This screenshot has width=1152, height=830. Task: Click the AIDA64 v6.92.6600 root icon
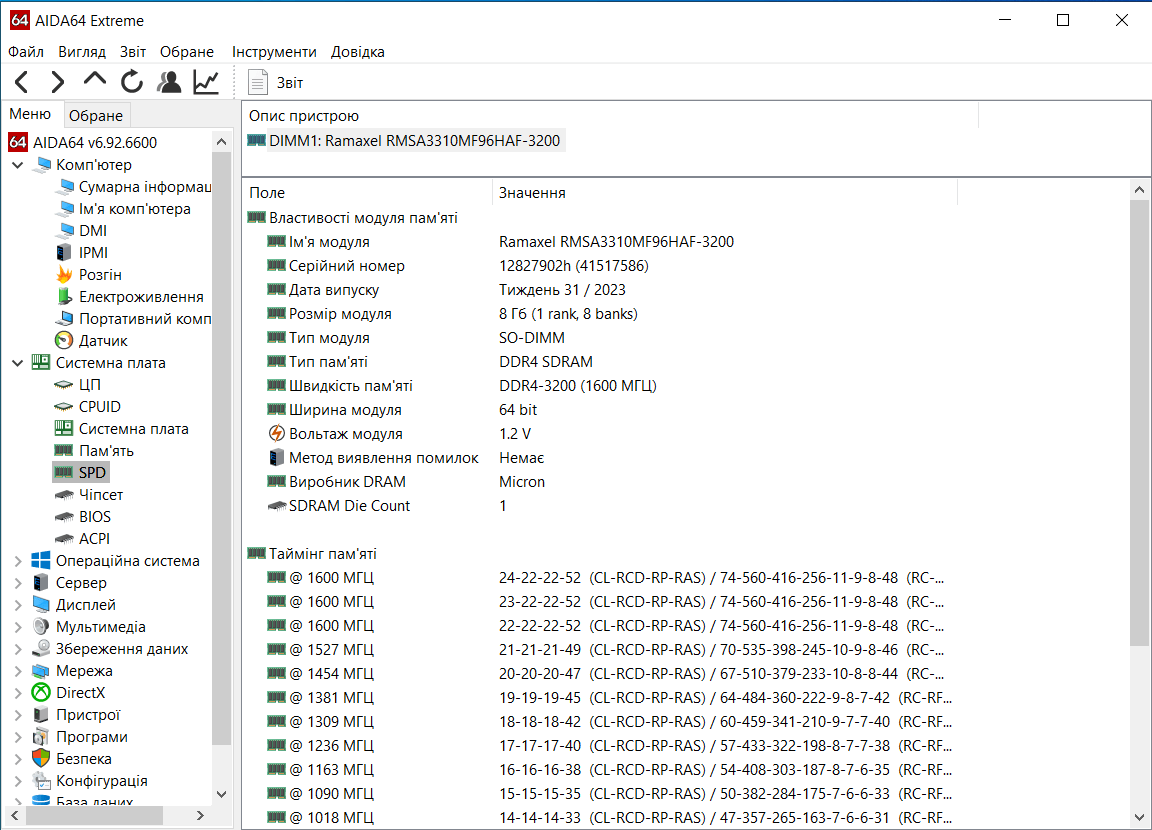tap(18, 142)
